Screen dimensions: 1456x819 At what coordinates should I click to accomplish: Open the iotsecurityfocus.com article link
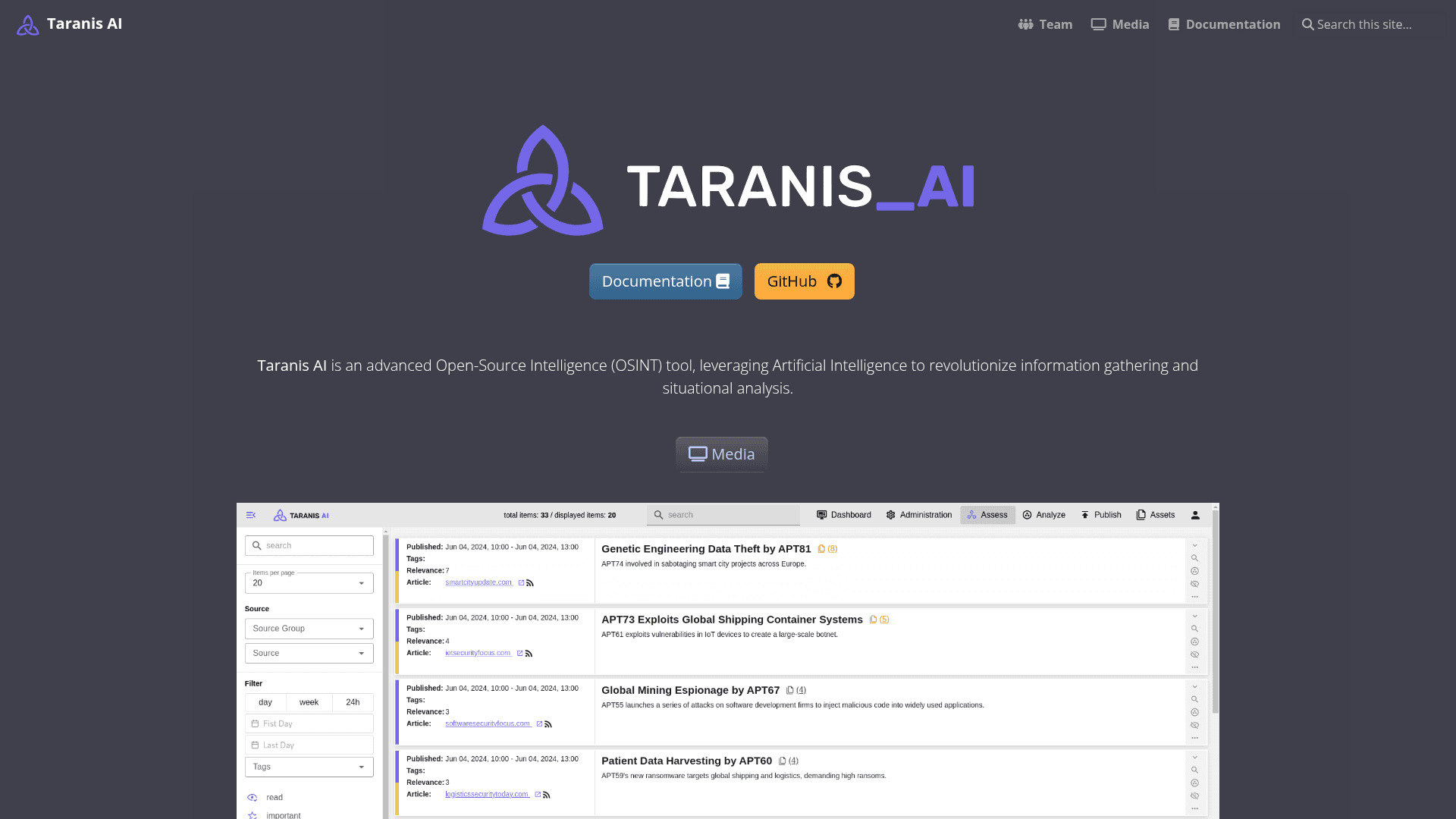click(478, 653)
